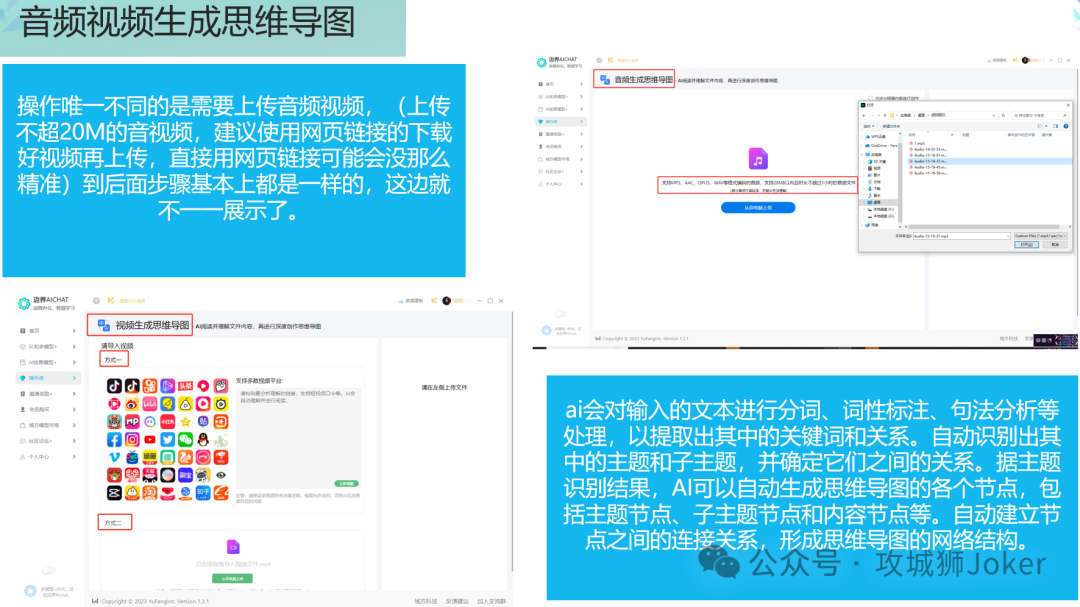Screen dimensions: 1080x607
Task: Click the pink Bilibili platform icon
Action: click(150, 404)
